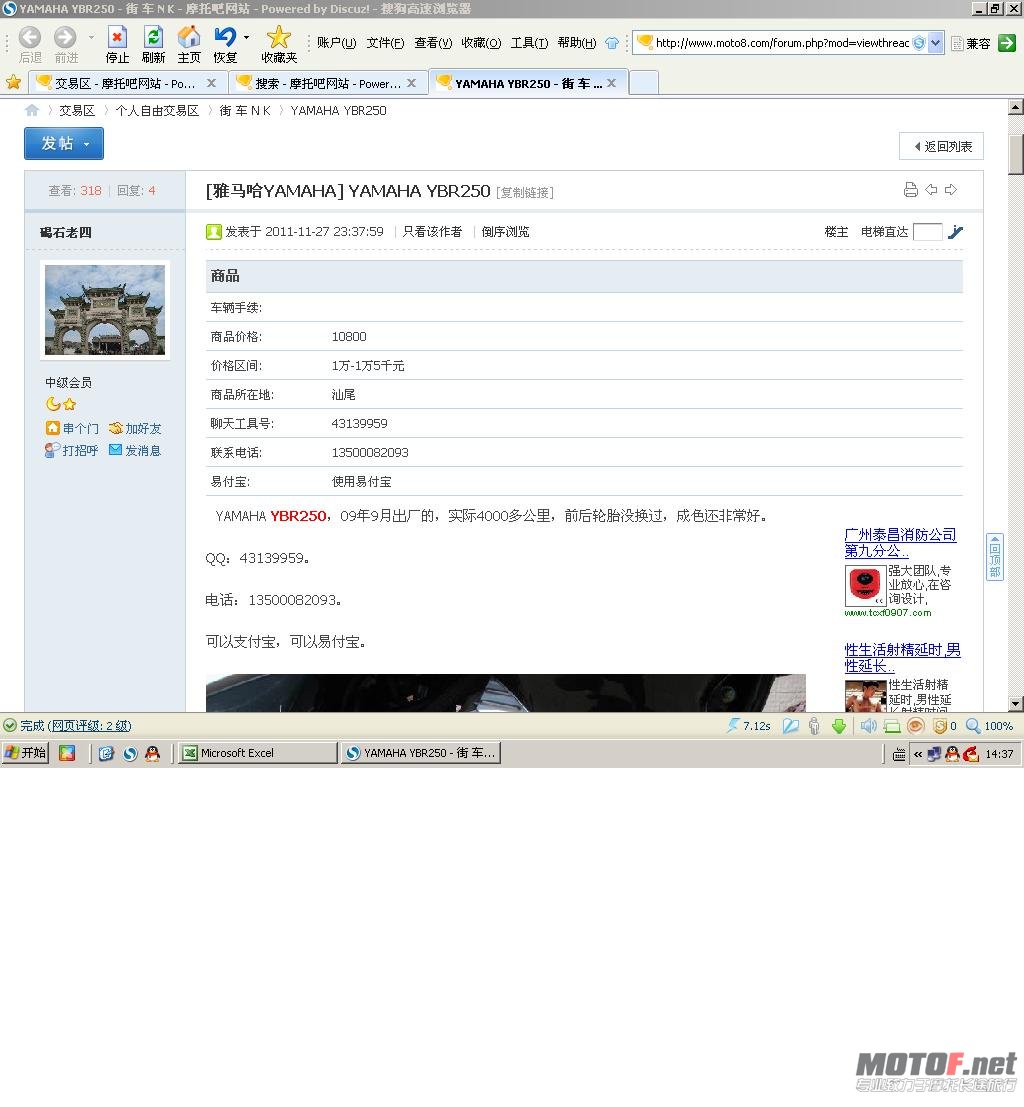The width and height of the screenshot is (1024, 1107).
Task: Click the Sogou browser icon in quick launch
Action: (x=130, y=754)
